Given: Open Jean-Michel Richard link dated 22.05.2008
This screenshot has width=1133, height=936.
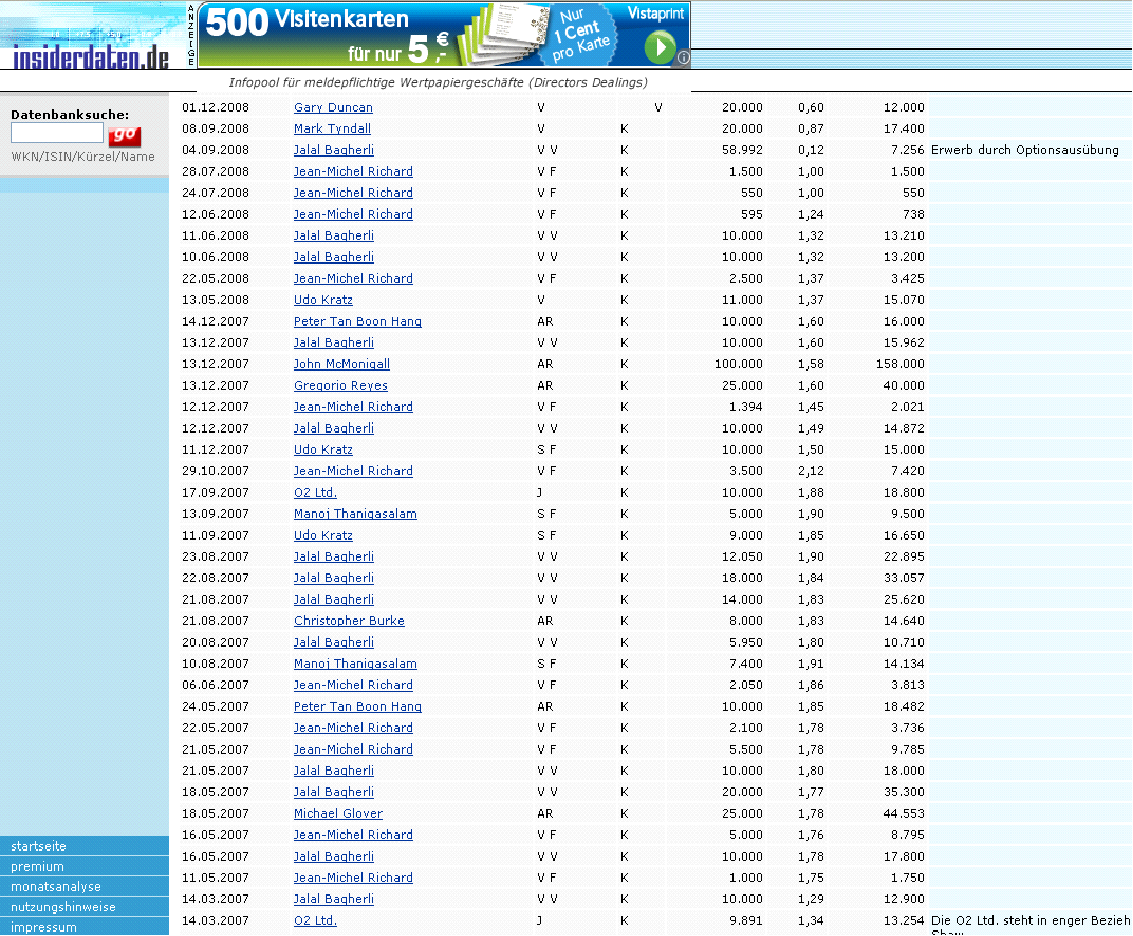Looking at the screenshot, I should pos(353,279).
